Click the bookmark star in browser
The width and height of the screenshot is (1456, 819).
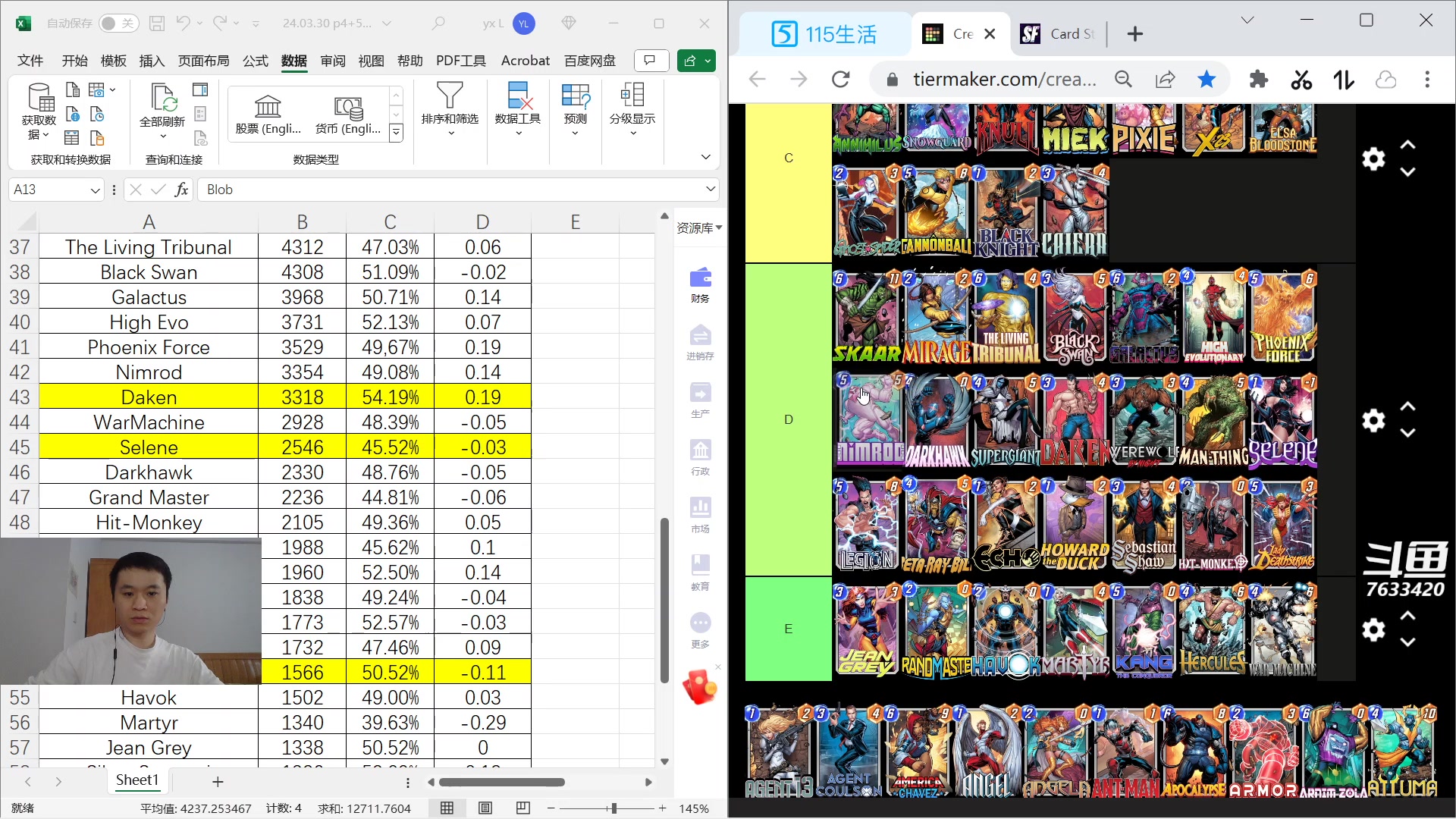[x=1207, y=80]
